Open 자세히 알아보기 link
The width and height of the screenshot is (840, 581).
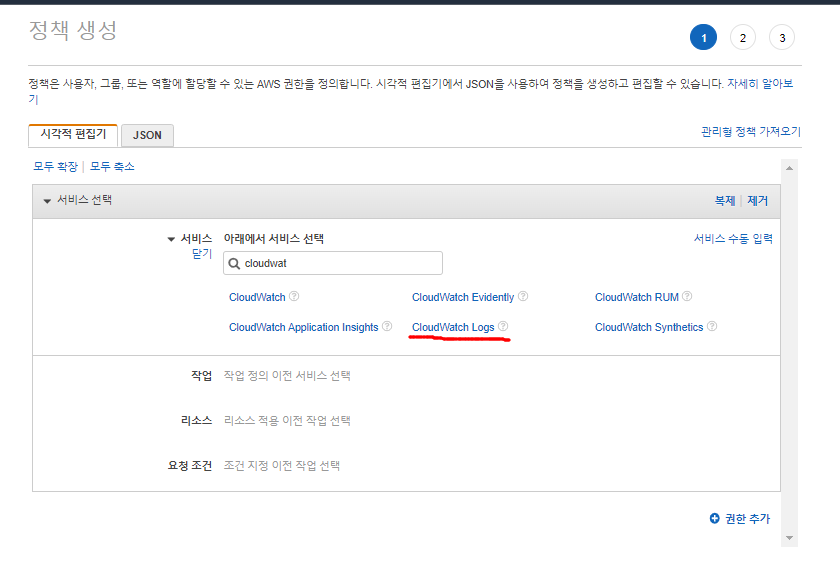coord(760,84)
